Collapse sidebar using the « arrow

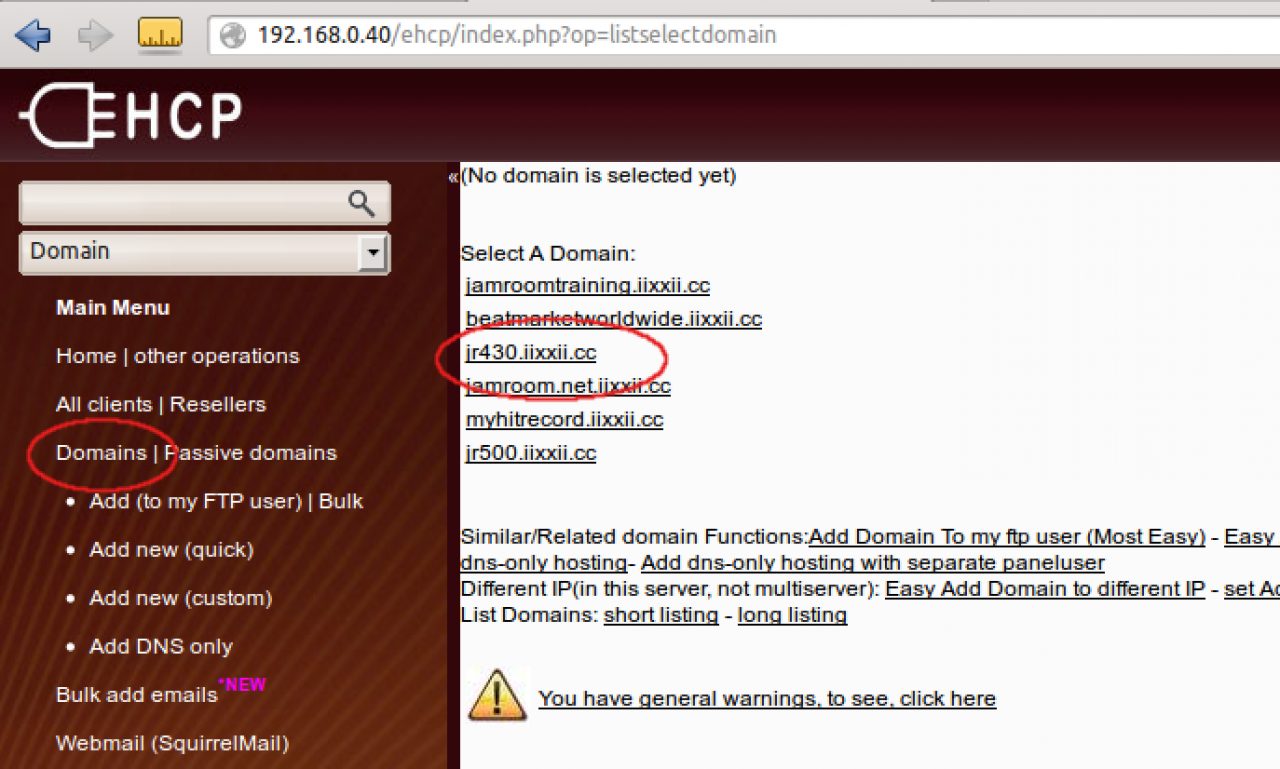pos(453,176)
